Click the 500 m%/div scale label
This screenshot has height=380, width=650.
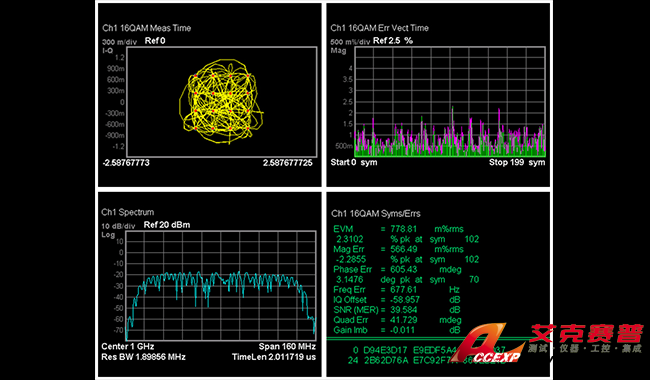pos(350,42)
